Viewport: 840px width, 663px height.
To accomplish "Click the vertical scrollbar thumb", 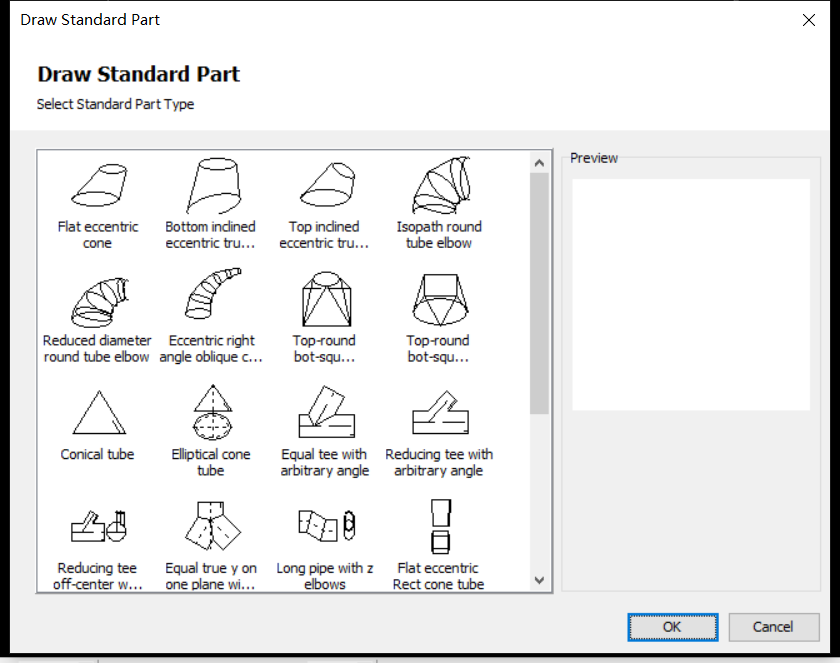I will point(539,293).
